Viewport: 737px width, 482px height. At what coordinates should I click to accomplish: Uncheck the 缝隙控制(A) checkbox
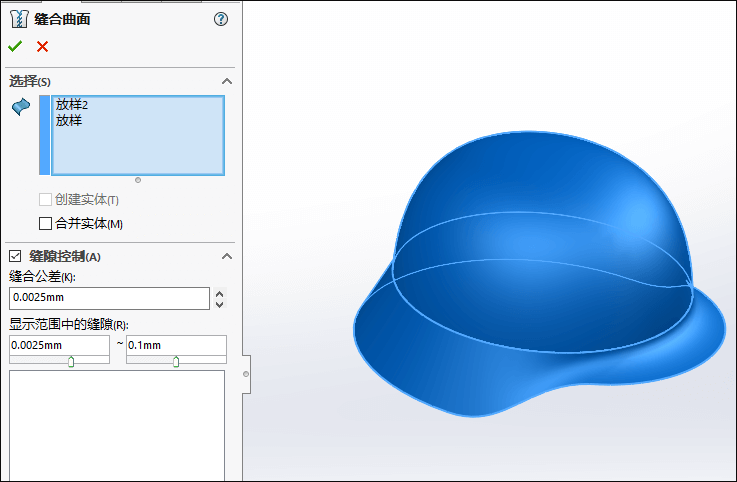point(15,256)
